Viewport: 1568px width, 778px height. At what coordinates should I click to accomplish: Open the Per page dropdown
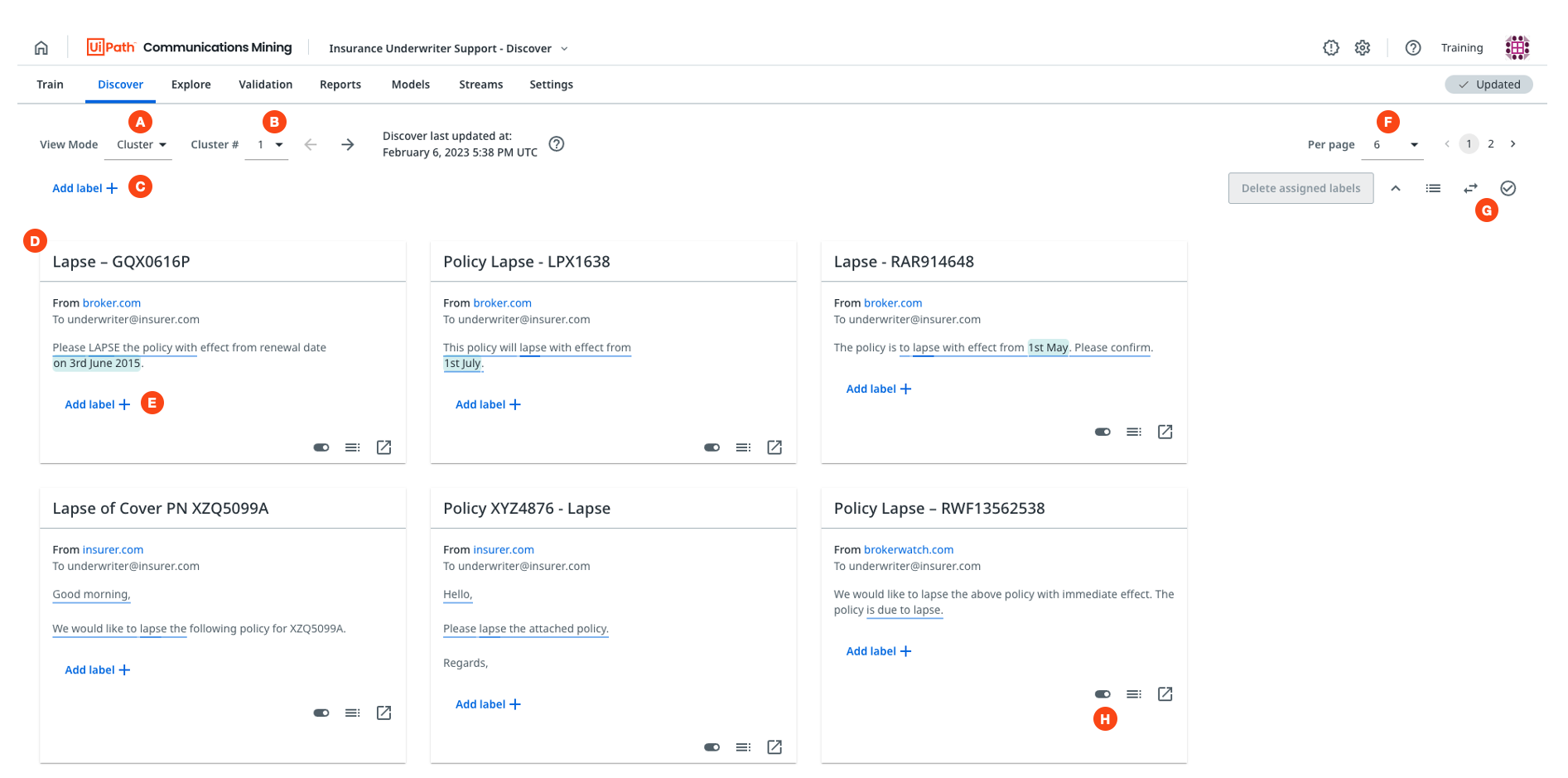pyautogui.click(x=1396, y=145)
